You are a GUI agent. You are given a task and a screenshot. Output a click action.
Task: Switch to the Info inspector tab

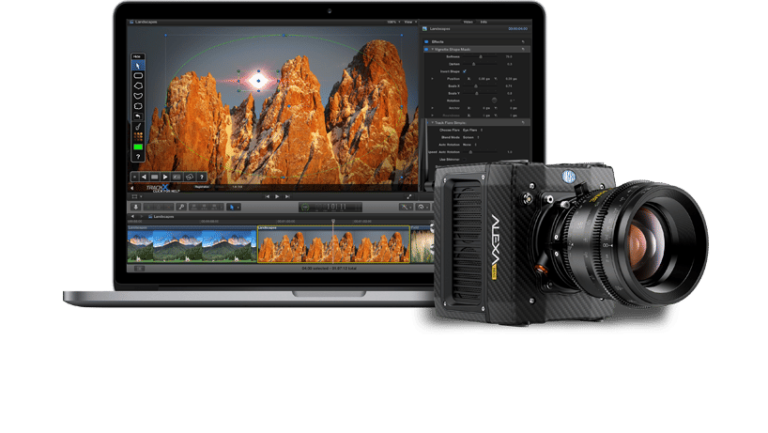click(x=484, y=22)
